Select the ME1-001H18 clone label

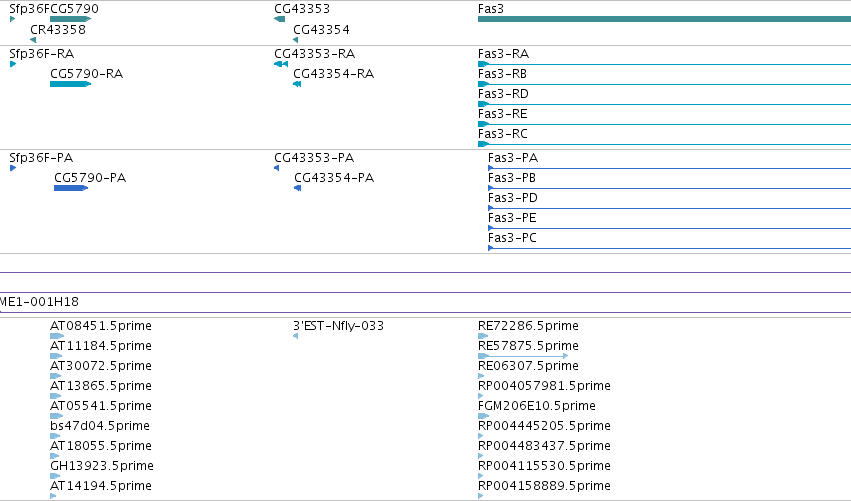39,302
